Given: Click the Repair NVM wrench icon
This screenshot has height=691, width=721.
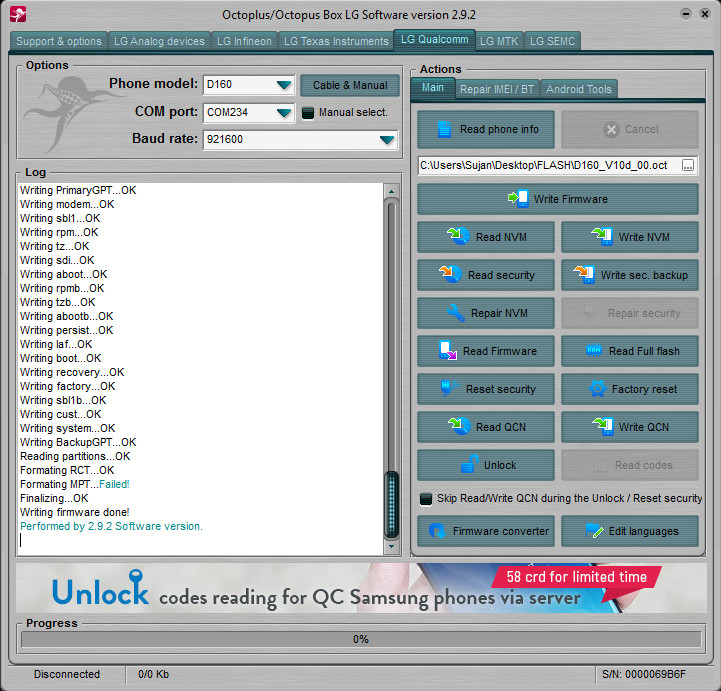Looking at the screenshot, I should (x=455, y=313).
